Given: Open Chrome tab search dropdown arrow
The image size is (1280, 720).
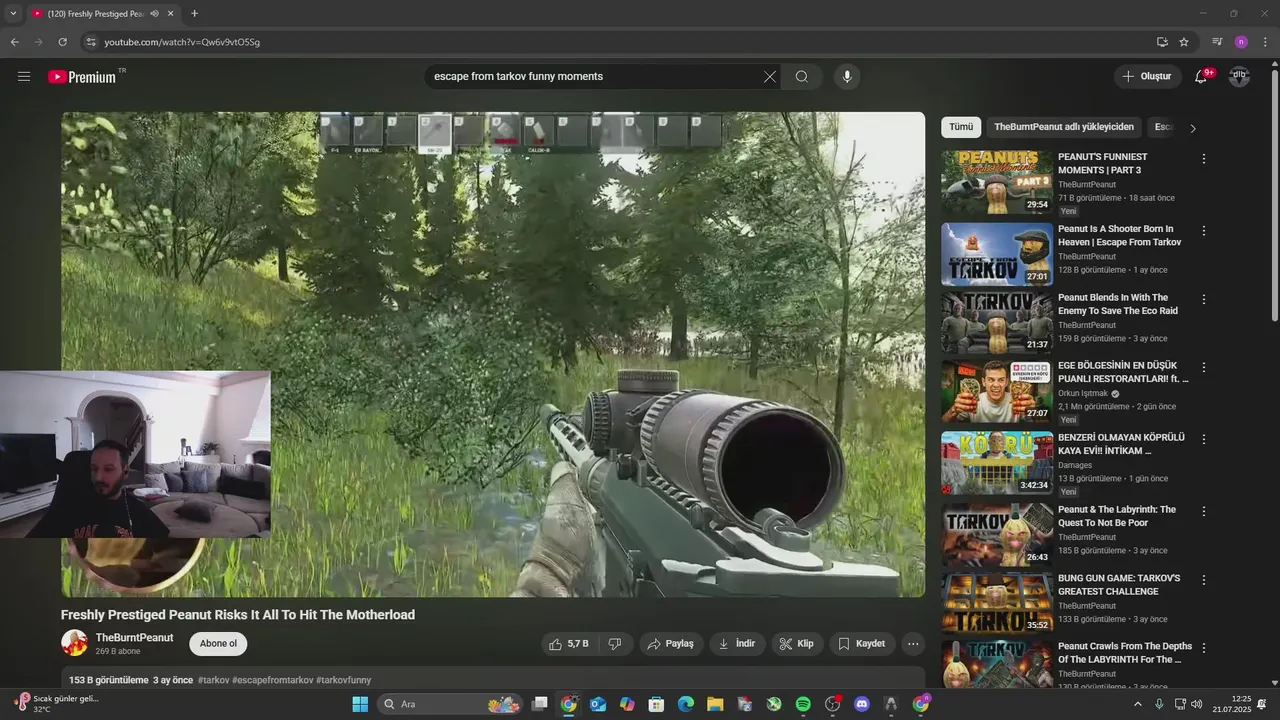Looking at the screenshot, I should [13, 14].
